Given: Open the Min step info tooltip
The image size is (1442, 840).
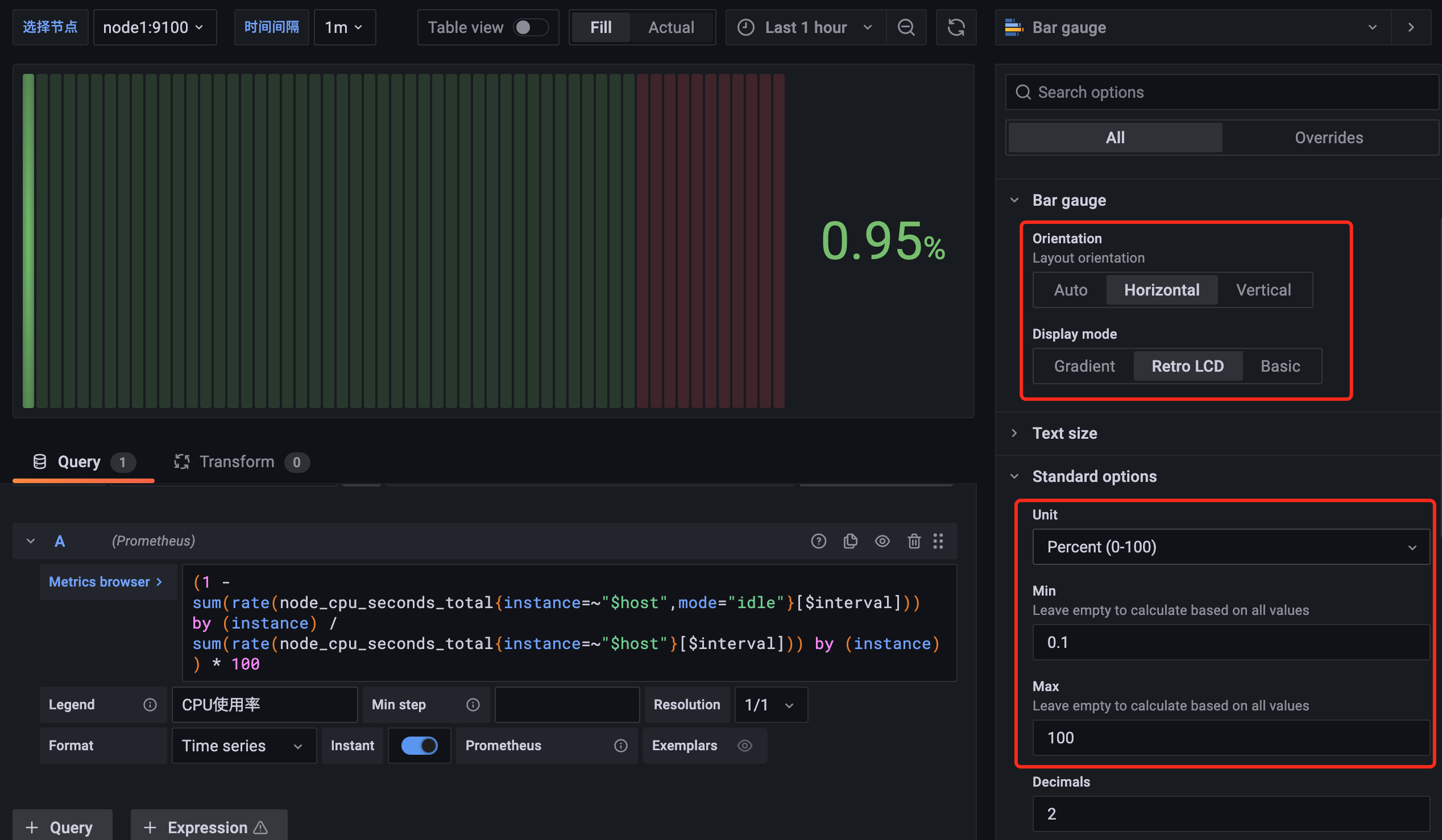Looking at the screenshot, I should point(473,705).
